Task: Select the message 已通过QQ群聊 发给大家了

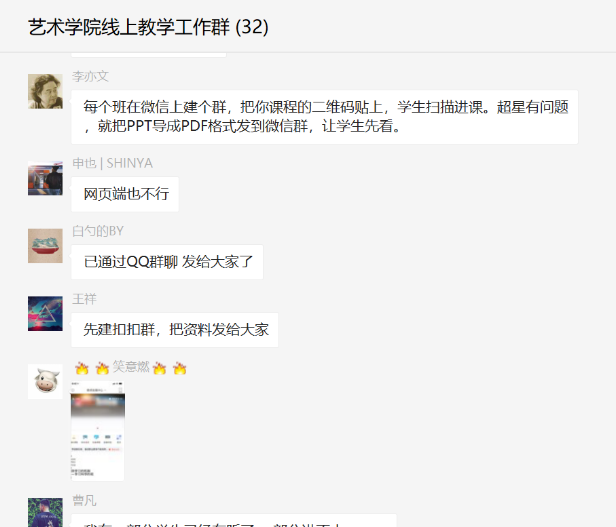Action: (x=167, y=262)
